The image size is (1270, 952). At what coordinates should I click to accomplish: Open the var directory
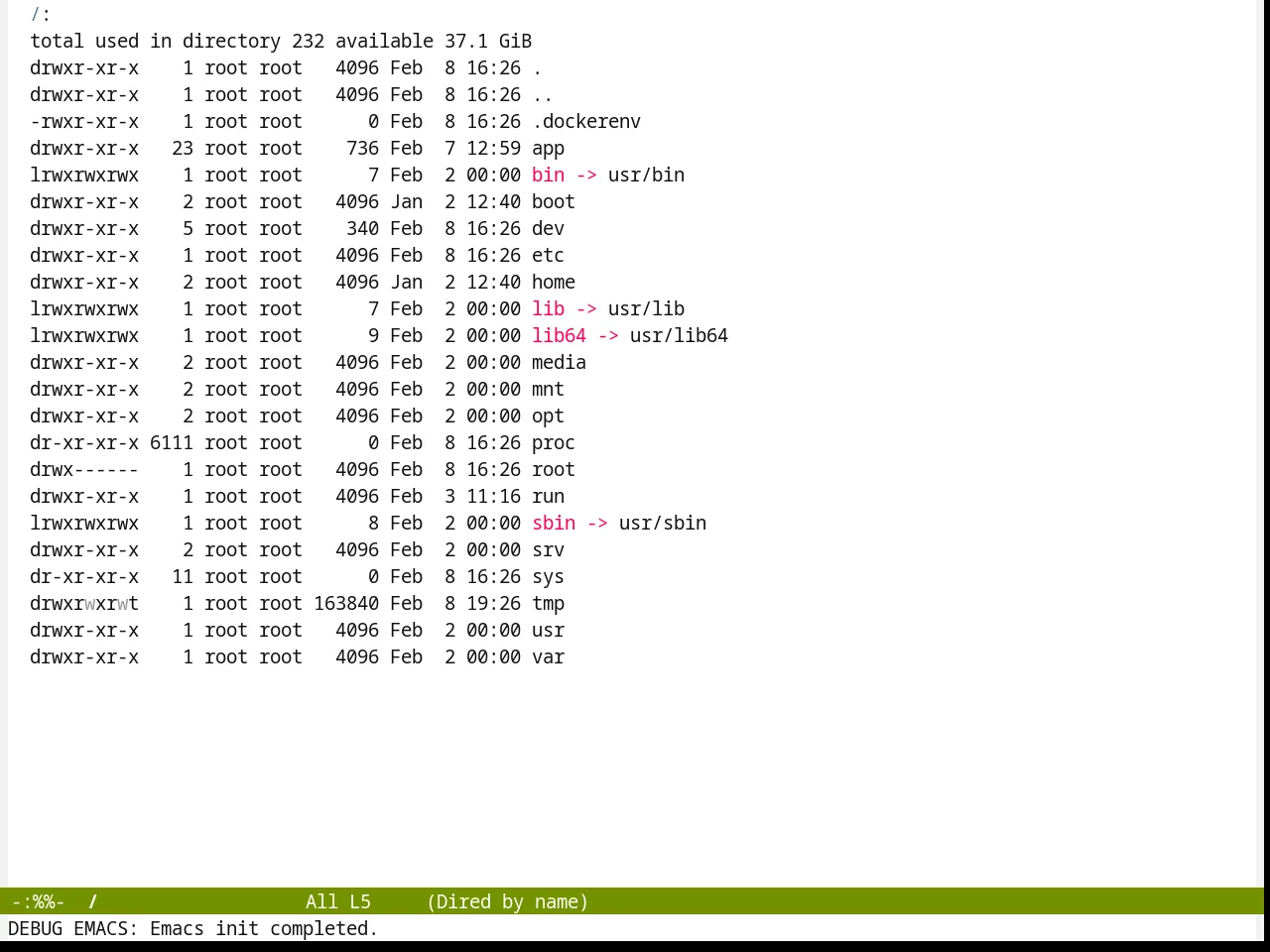[548, 657]
